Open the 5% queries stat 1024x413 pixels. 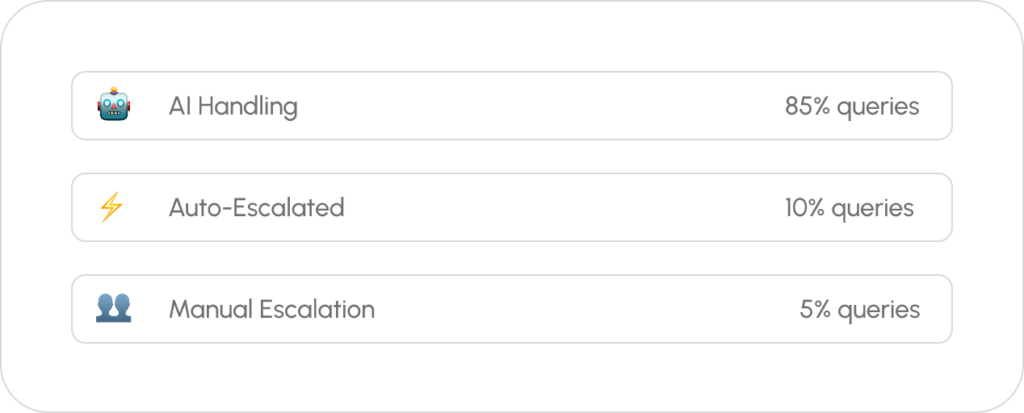pos(859,309)
